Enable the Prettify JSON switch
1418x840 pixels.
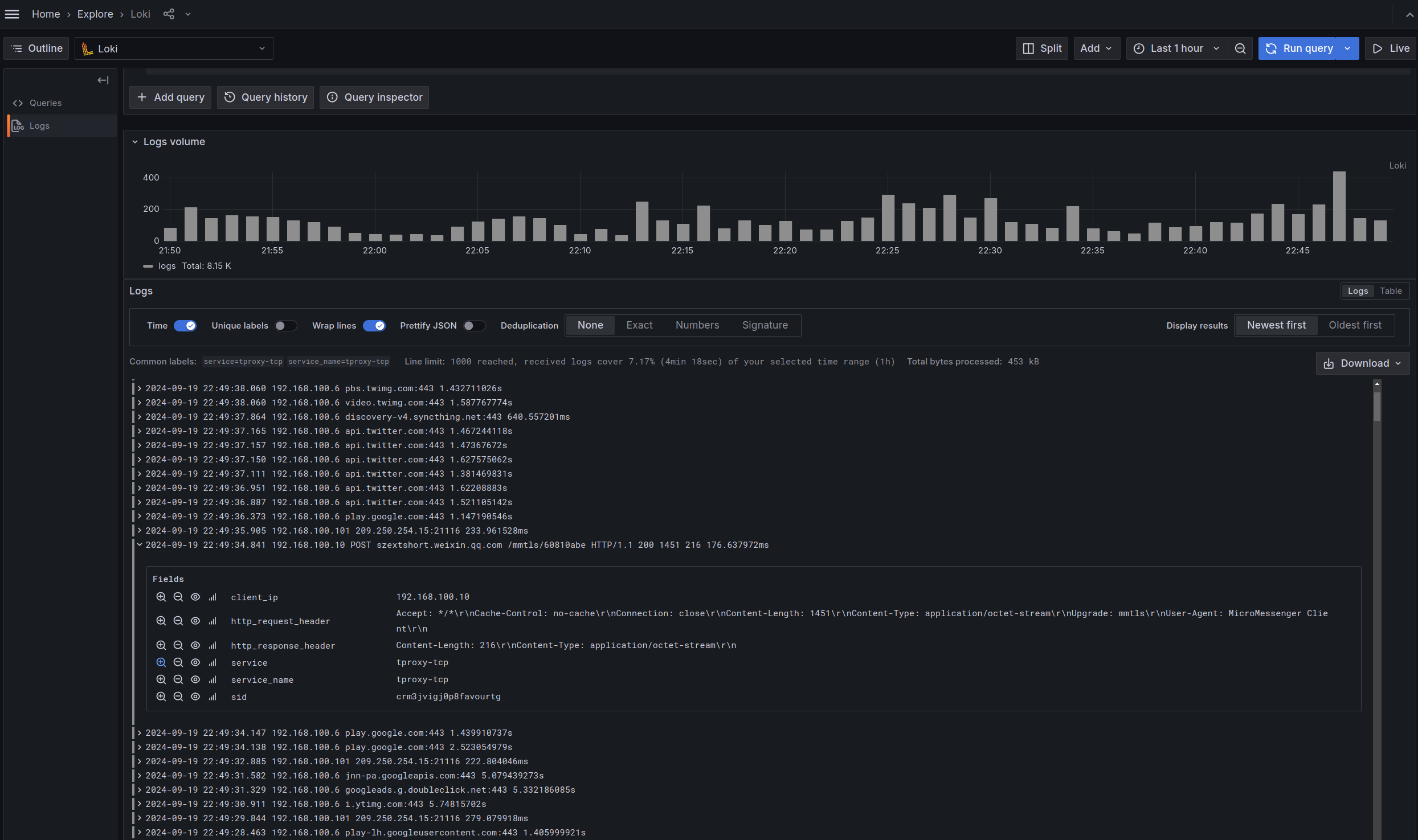tap(474, 326)
